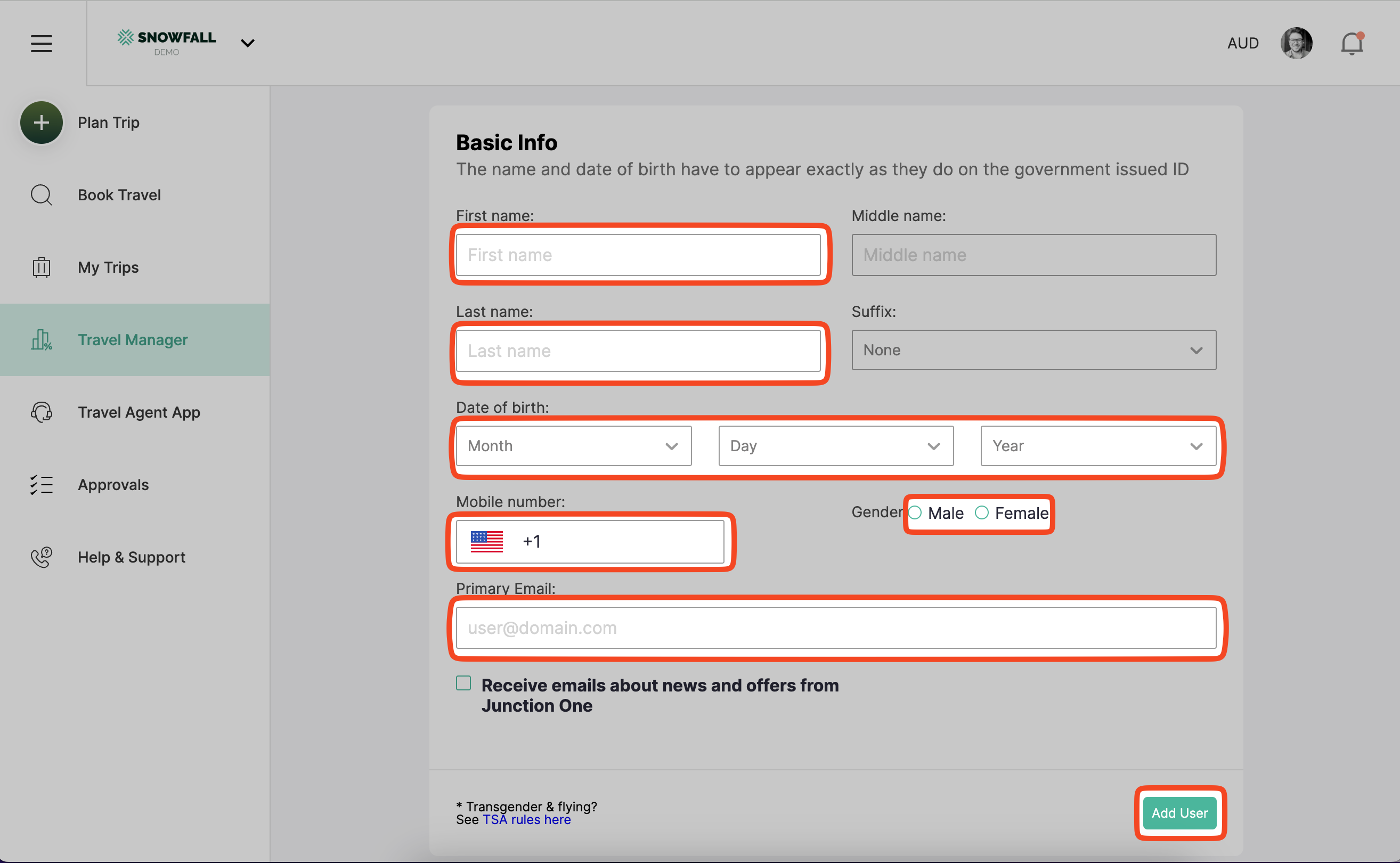1400x863 pixels.
Task: Focus the First name input field
Action: [638, 255]
